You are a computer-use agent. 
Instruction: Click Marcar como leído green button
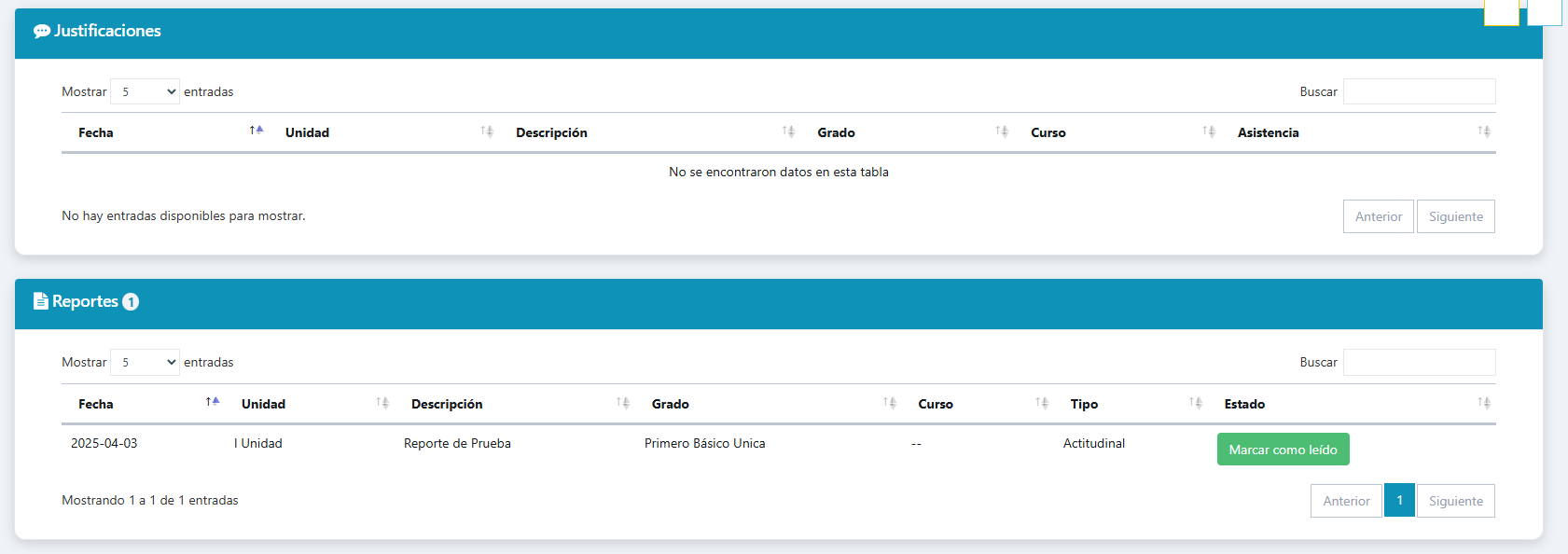coord(1284,450)
